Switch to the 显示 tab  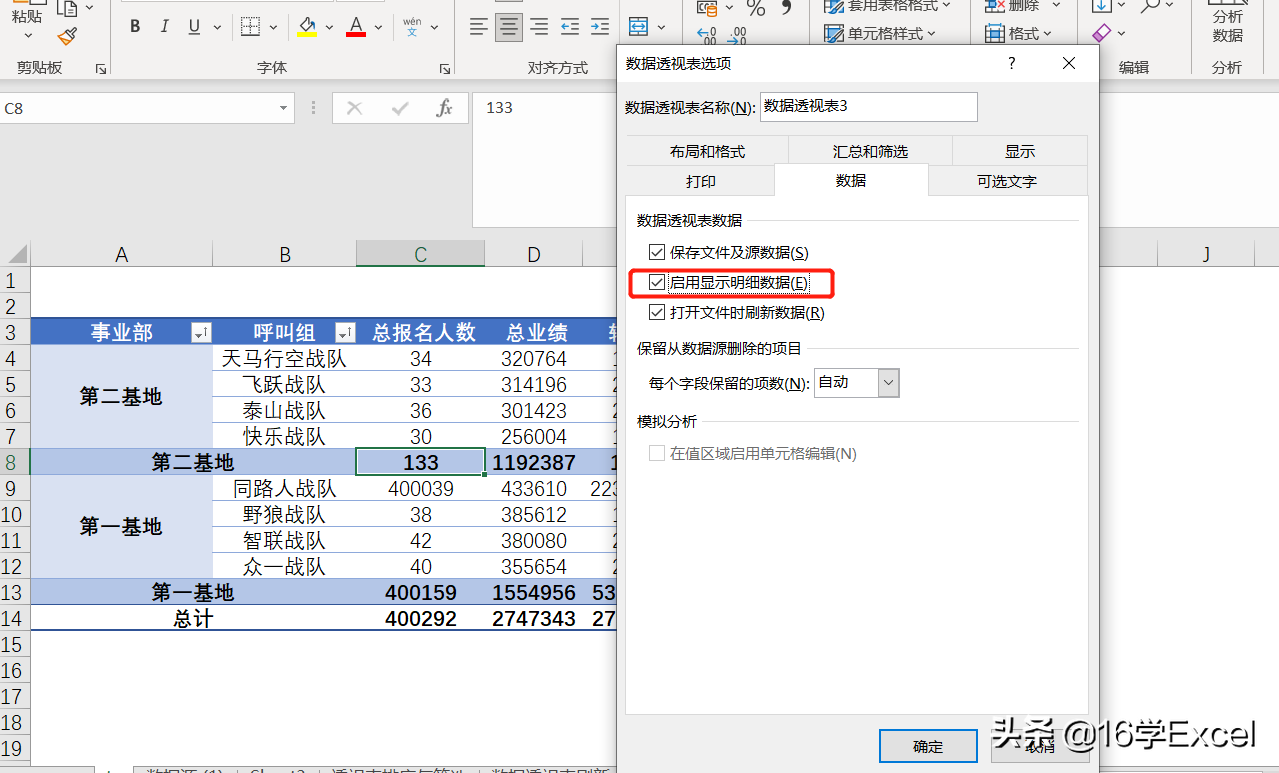(1020, 152)
